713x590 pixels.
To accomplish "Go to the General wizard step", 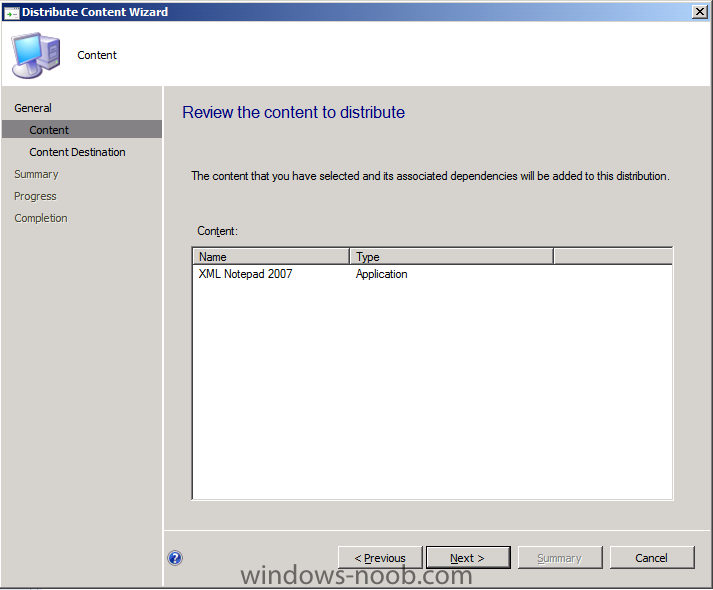I will tap(33, 108).
